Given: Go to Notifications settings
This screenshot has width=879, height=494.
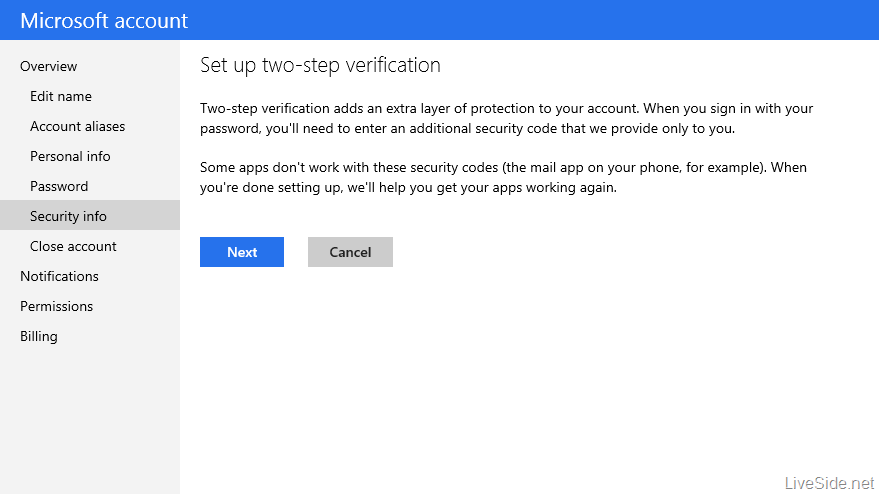Looking at the screenshot, I should tap(59, 276).
